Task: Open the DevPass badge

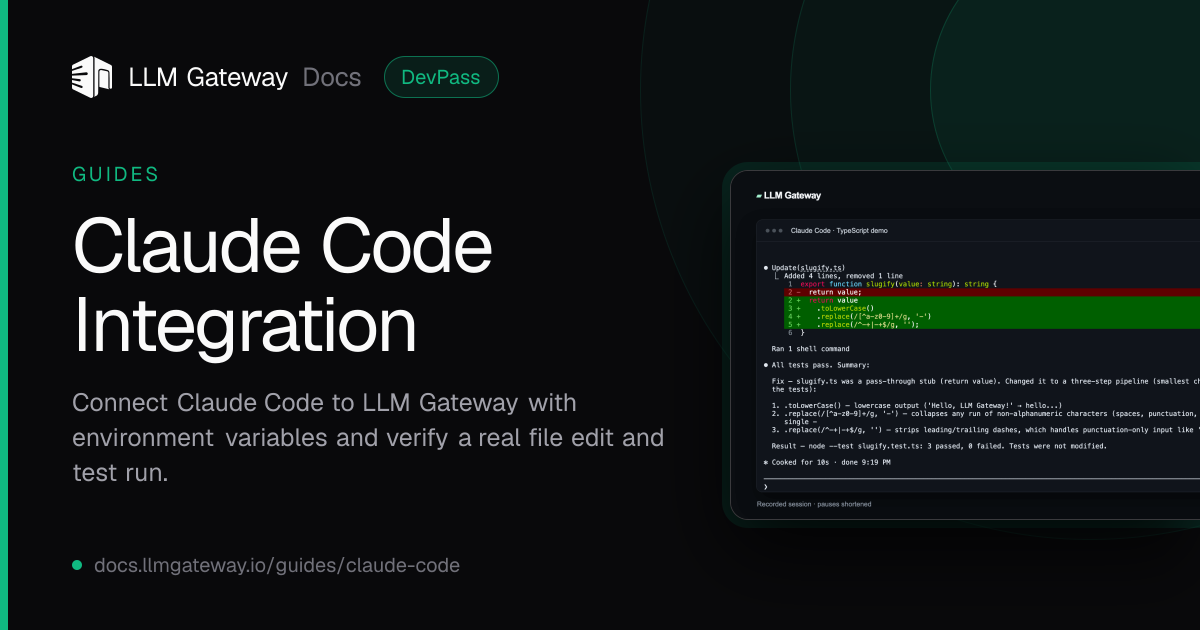Action: [441, 77]
